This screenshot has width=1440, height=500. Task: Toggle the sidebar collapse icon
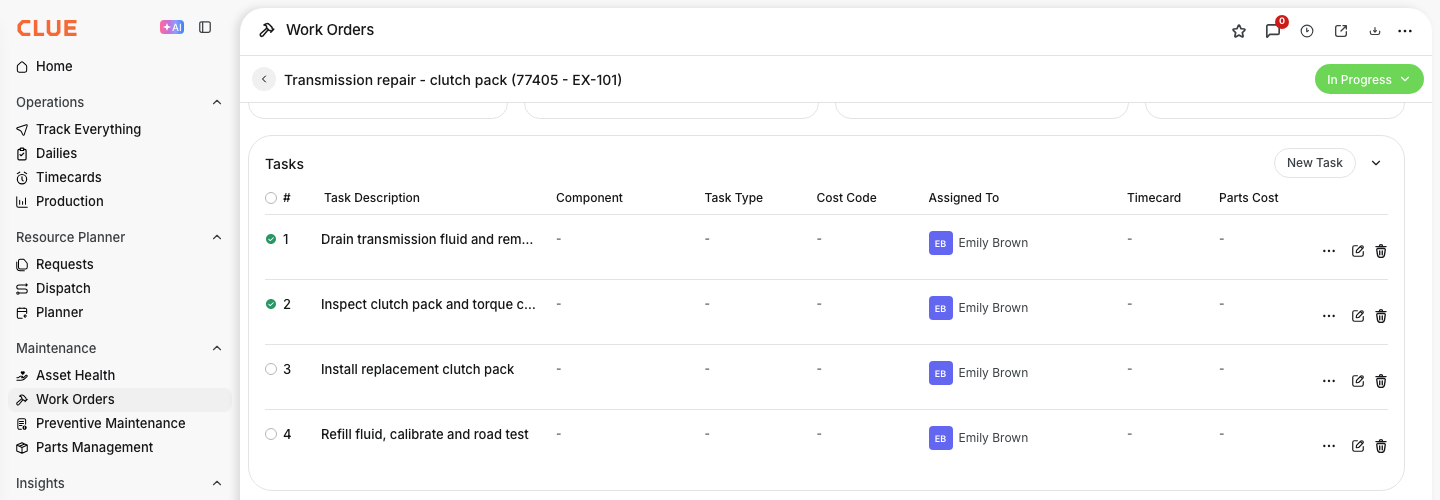[x=205, y=28]
